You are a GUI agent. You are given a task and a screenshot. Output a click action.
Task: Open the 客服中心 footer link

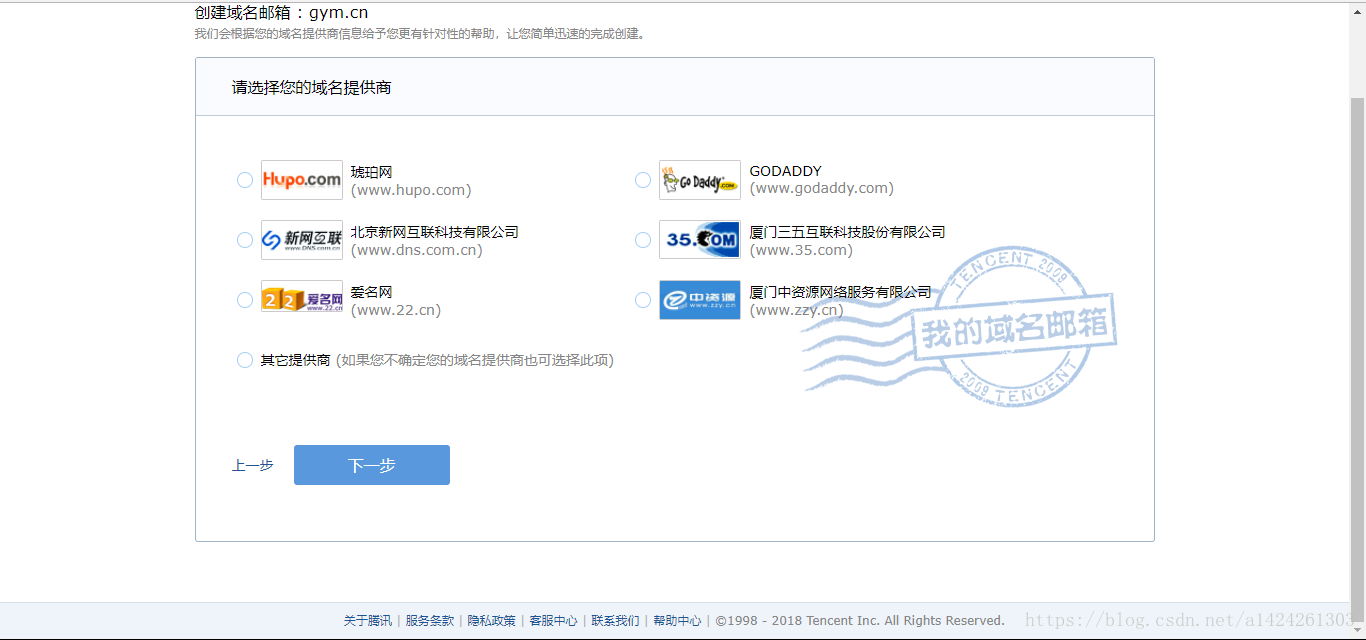point(554,620)
